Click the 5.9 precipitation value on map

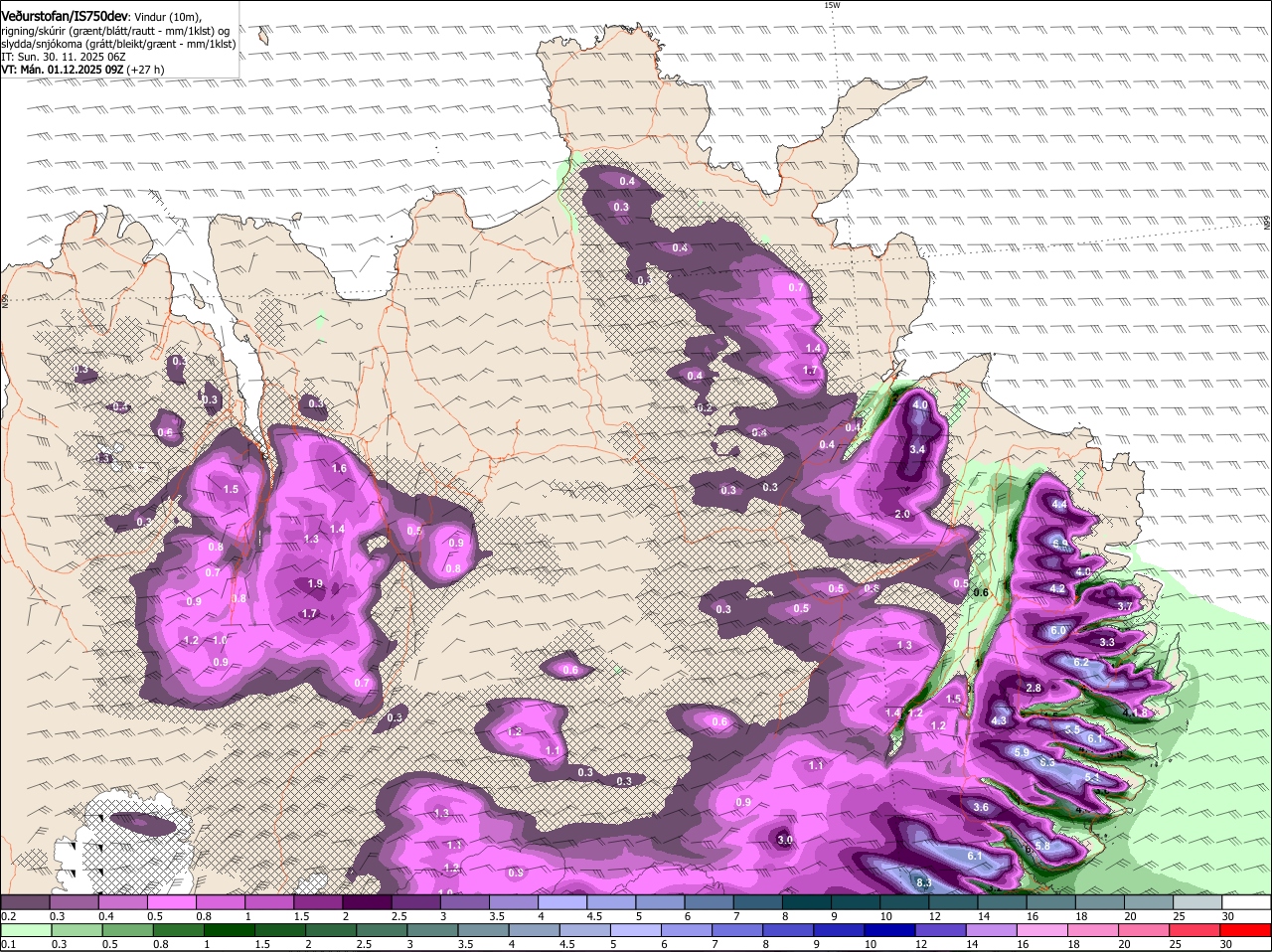point(1022,752)
